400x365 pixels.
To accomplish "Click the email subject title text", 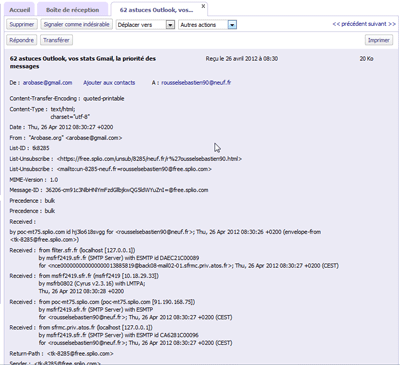I will (x=83, y=62).
